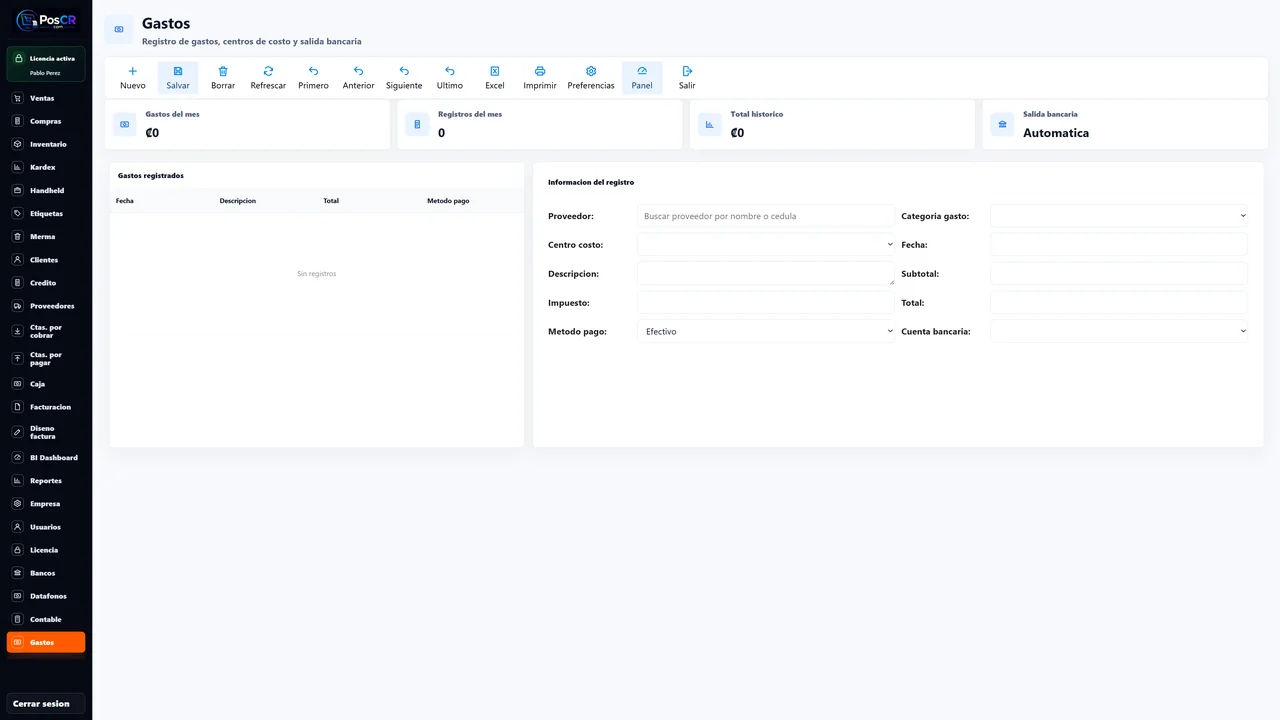Click the Impuesto field
The image size is (1280, 720).
(766, 302)
